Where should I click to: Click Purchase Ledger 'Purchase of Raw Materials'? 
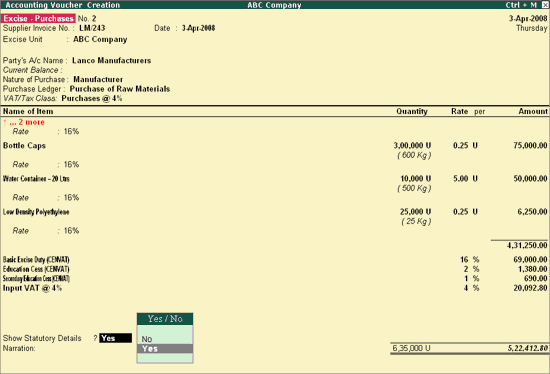point(120,89)
